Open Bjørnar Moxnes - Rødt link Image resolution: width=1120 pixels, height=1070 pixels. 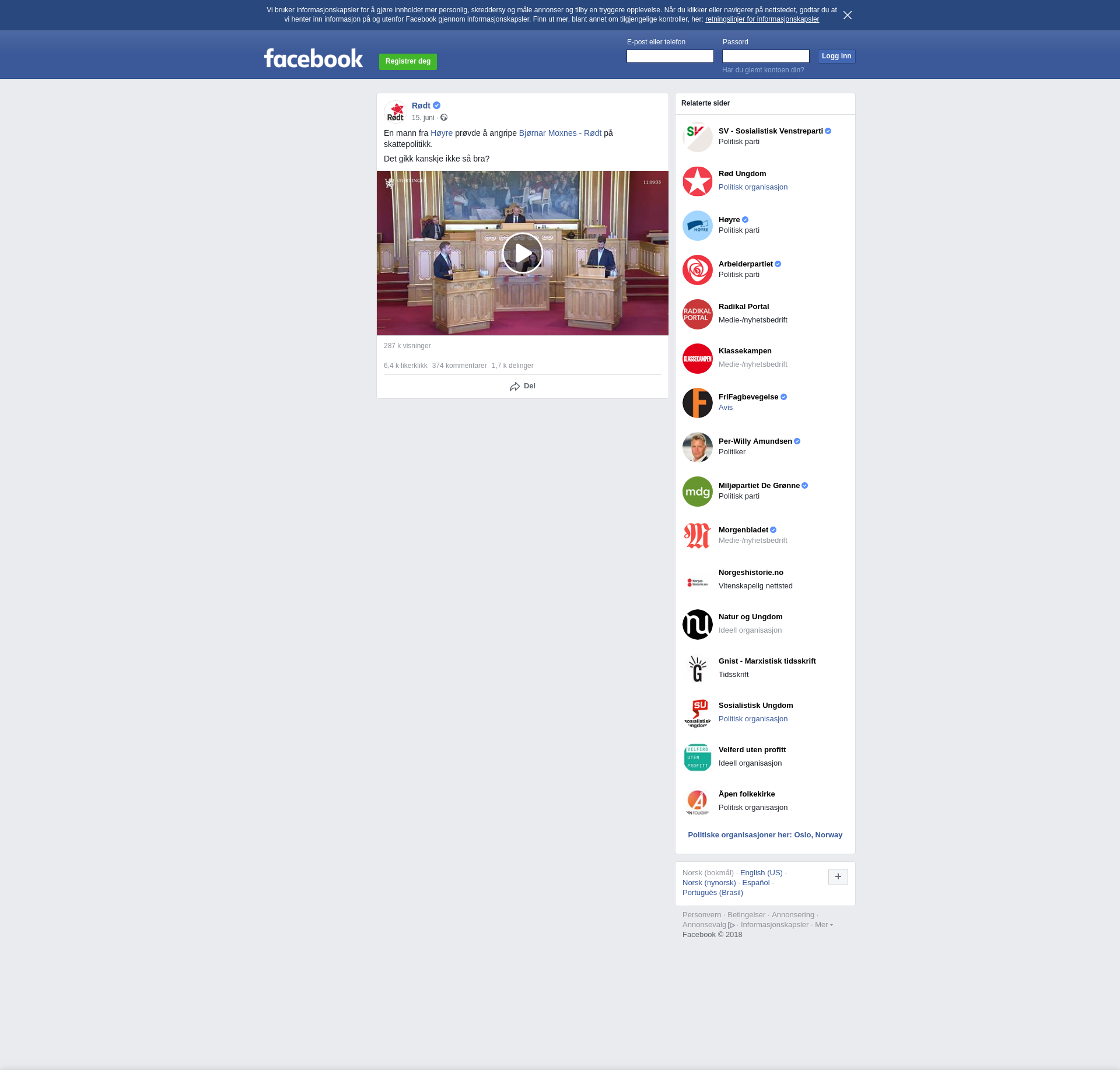pyautogui.click(x=560, y=133)
